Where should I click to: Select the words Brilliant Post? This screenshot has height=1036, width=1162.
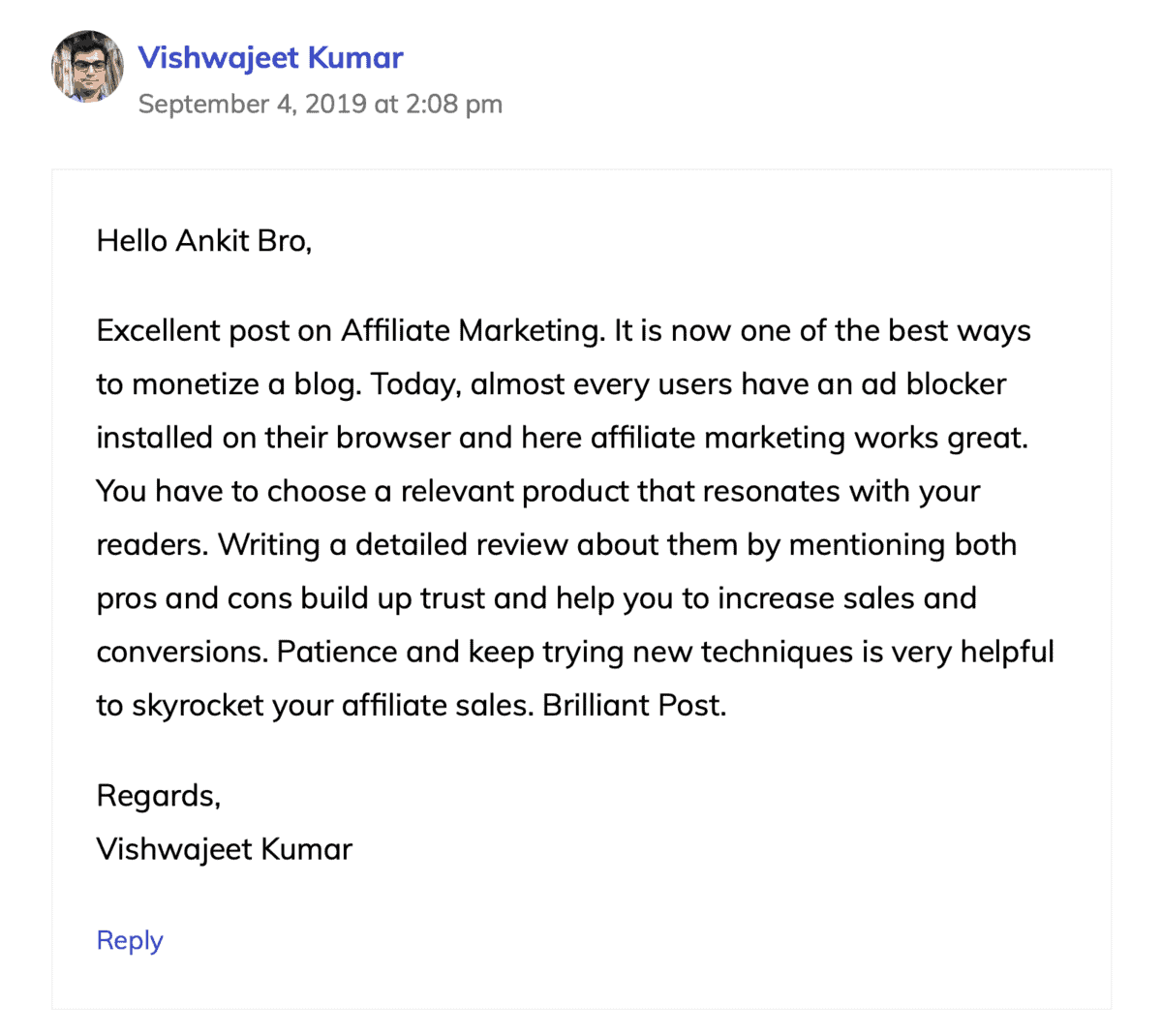(632, 705)
